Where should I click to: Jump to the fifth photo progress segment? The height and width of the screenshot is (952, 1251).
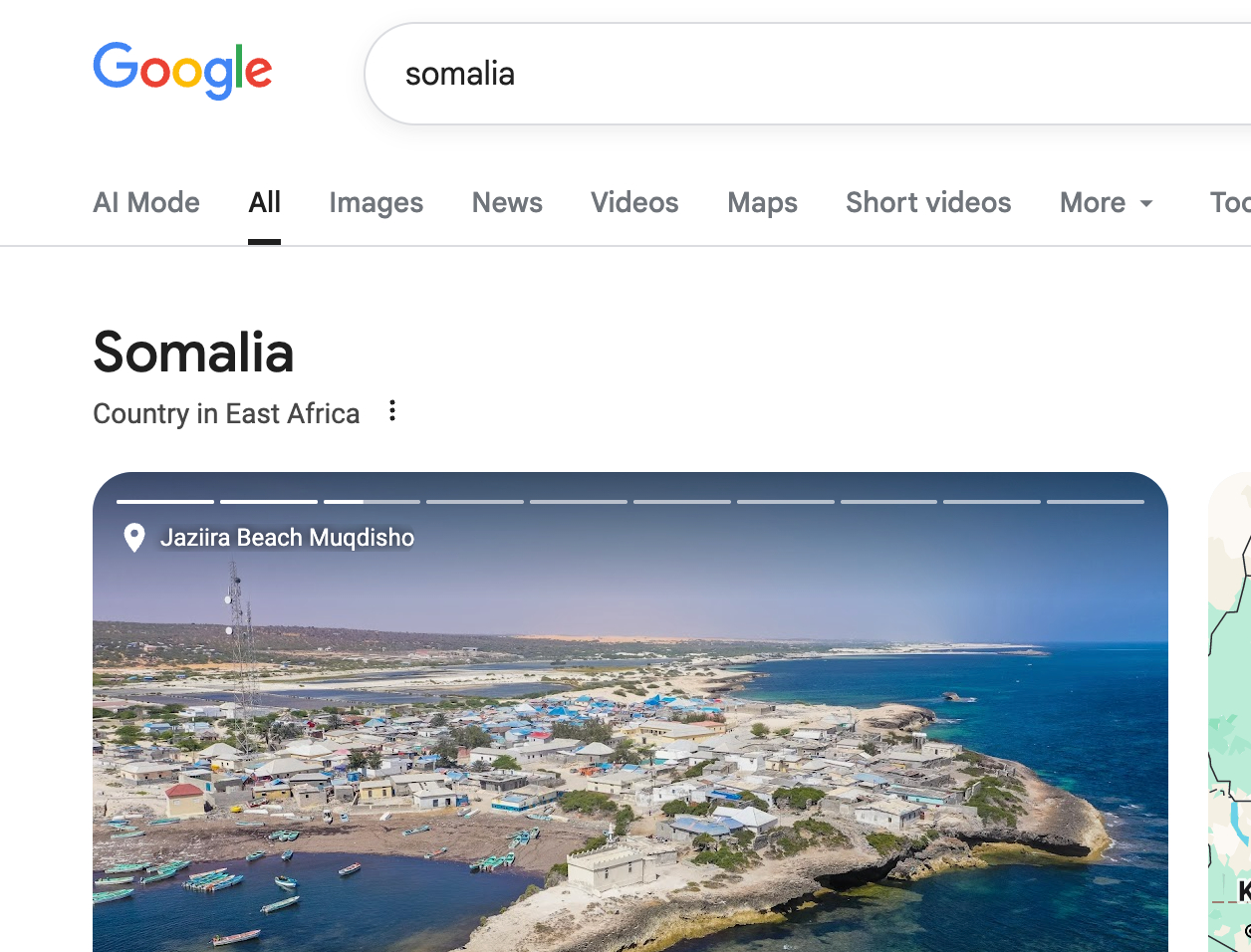(x=579, y=502)
